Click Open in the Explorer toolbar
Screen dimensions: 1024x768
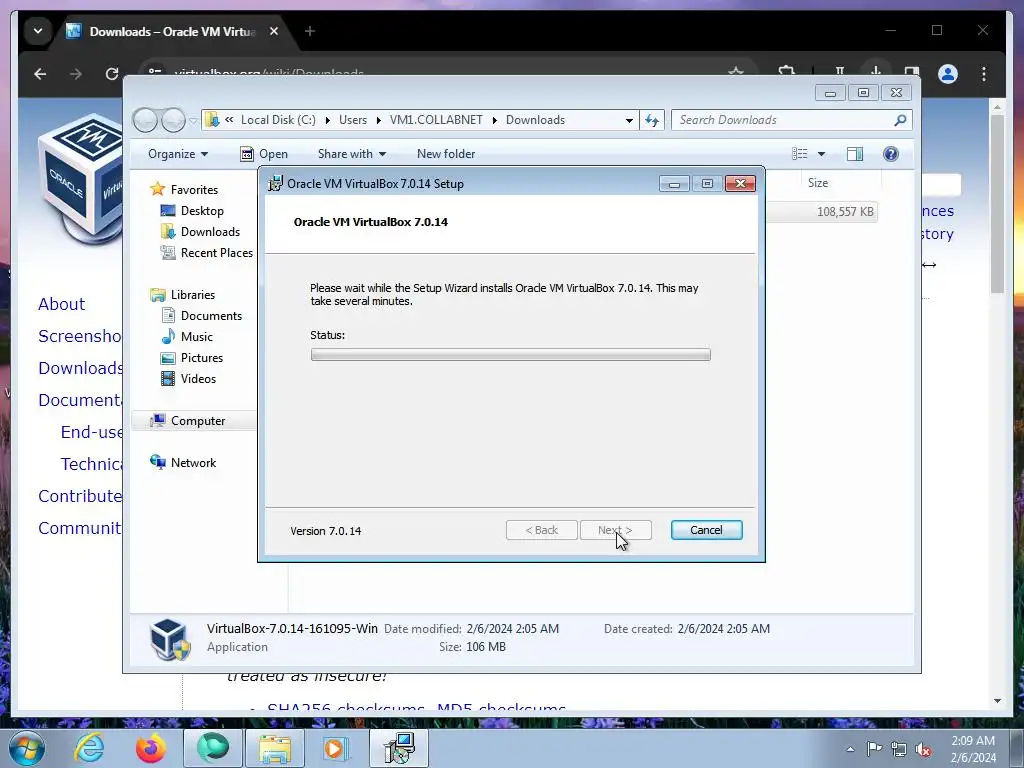(264, 153)
